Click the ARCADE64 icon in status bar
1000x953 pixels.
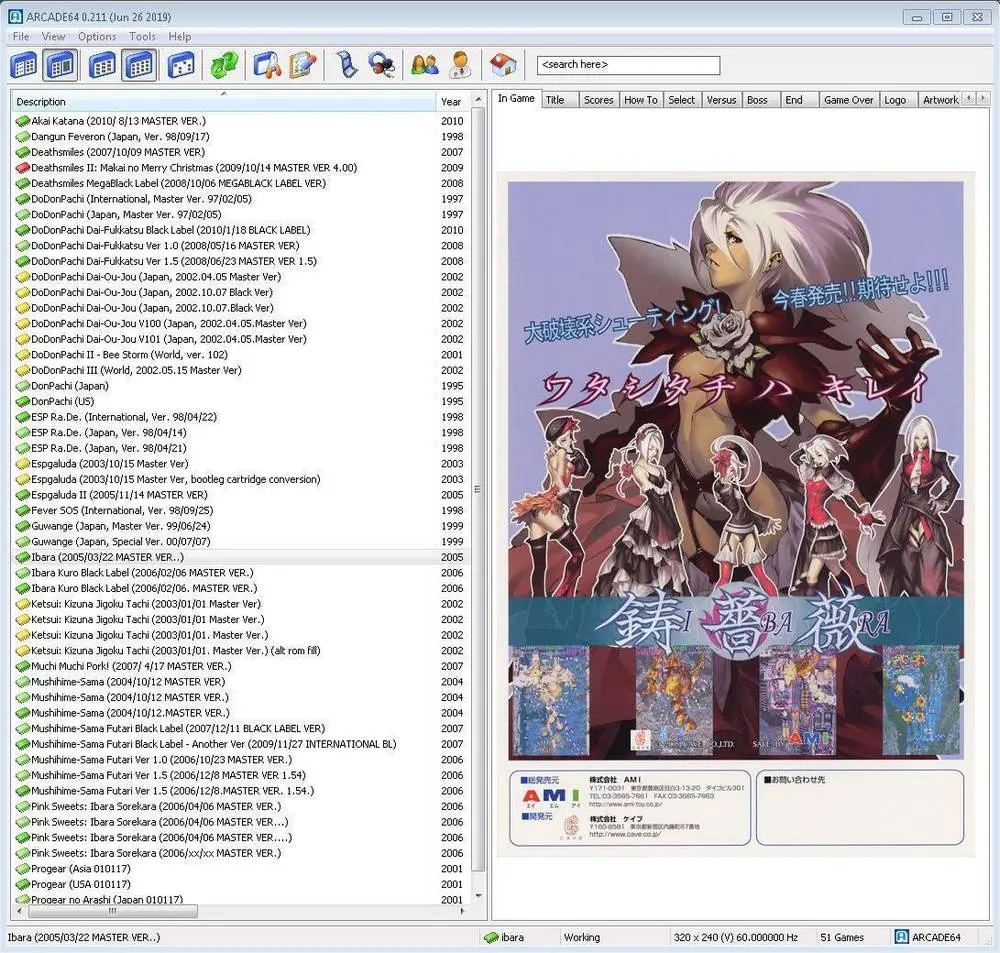pyautogui.click(x=901, y=937)
